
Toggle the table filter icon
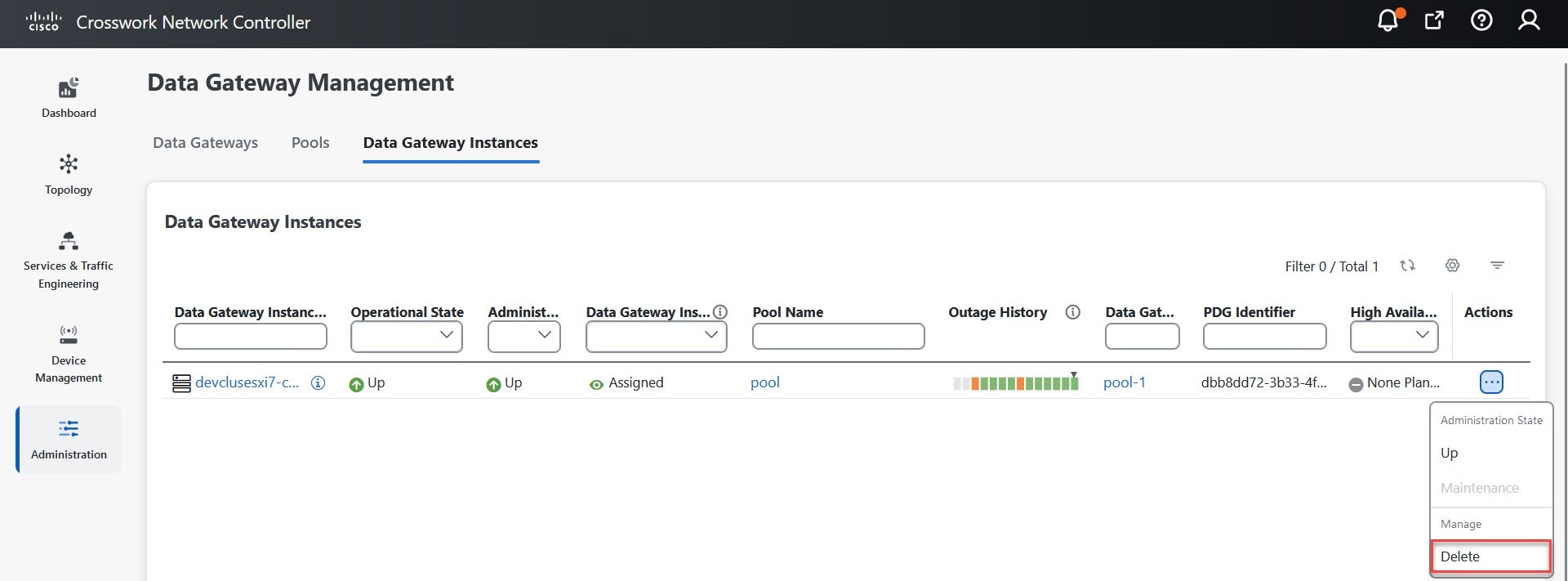click(1497, 266)
